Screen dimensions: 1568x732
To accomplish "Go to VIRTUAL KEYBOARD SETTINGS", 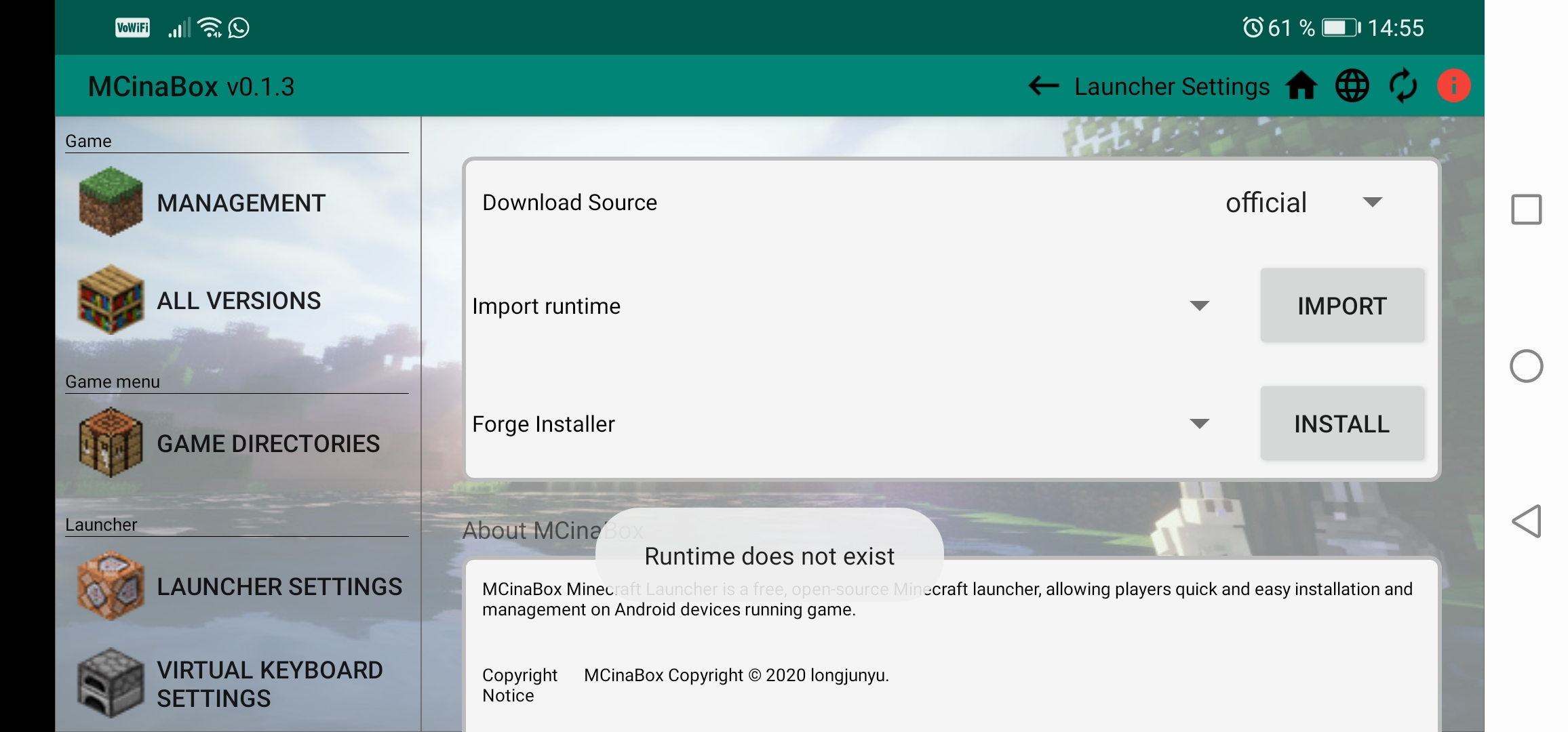I will [x=270, y=684].
